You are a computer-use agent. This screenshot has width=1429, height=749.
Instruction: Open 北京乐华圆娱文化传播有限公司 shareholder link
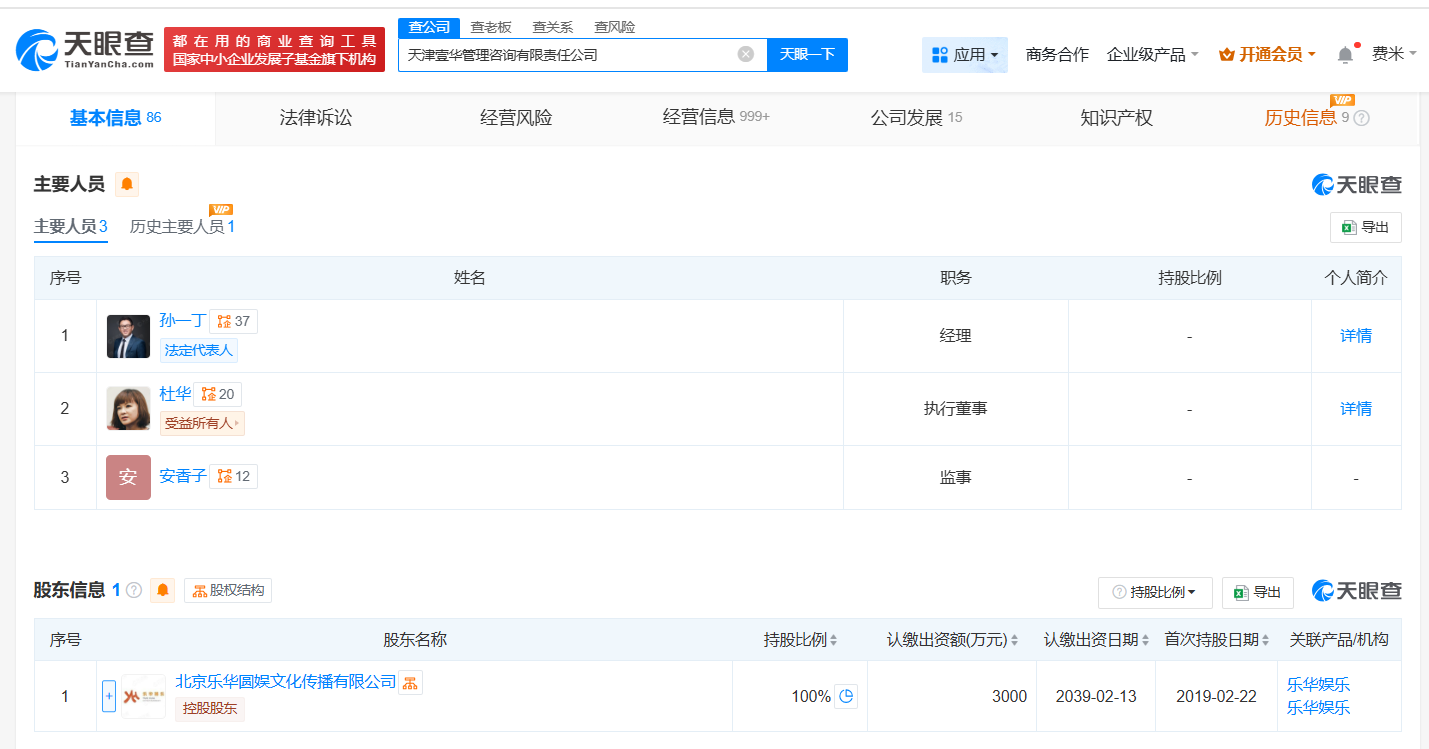pyautogui.click(x=286, y=682)
